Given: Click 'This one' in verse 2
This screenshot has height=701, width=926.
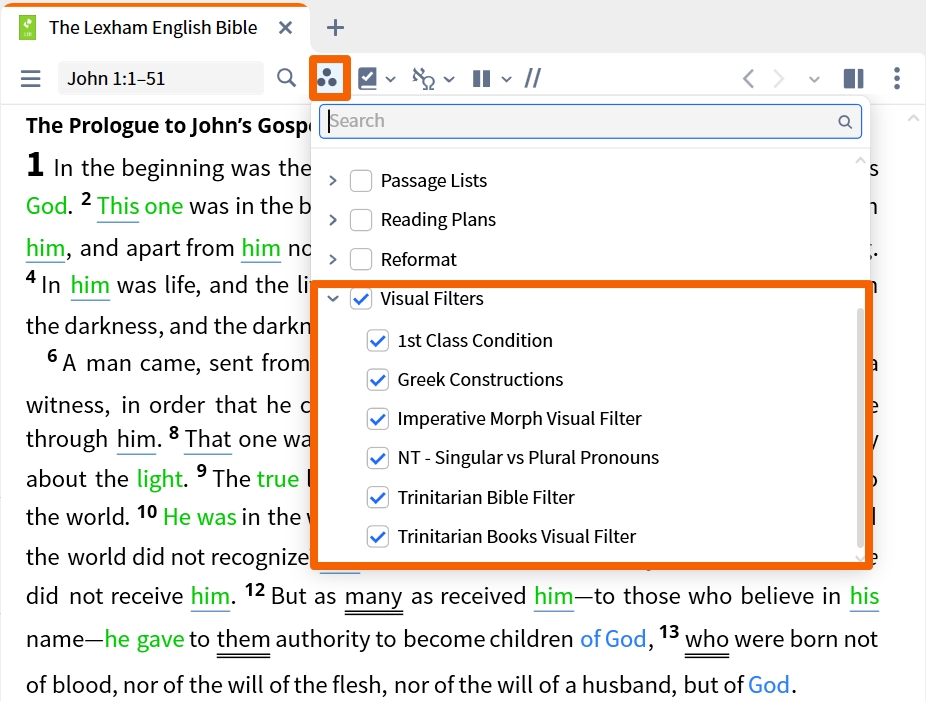Looking at the screenshot, I should pos(140,206).
